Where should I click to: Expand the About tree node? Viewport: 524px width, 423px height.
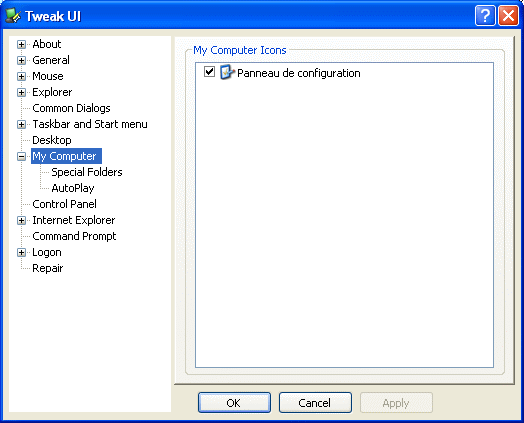(x=21, y=44)
